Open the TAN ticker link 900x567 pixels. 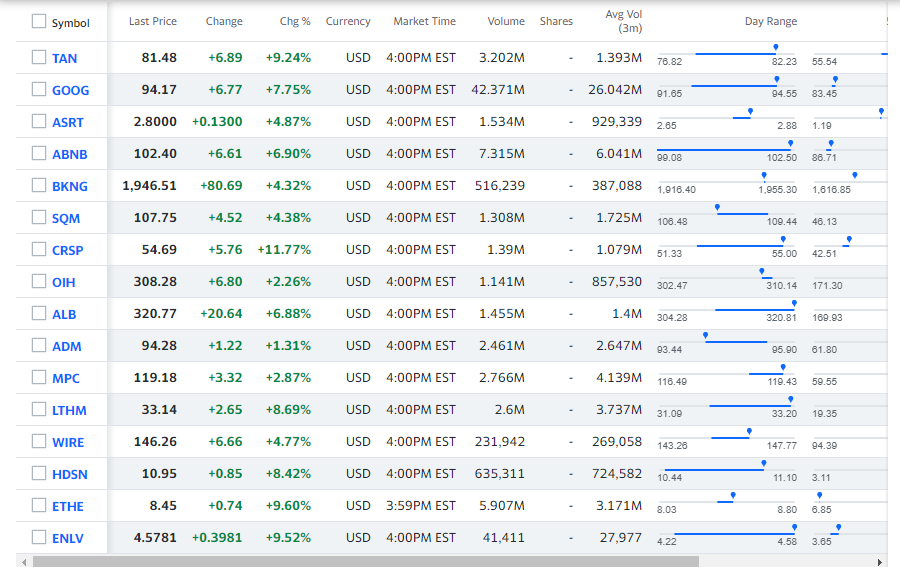point(64,59)
